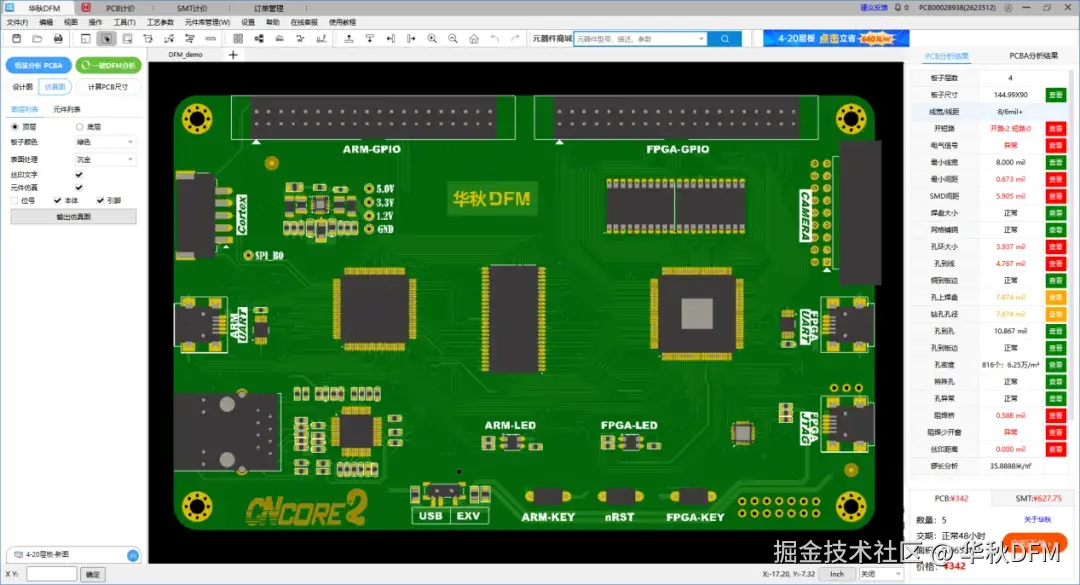Screen dimensions: 1080x585
Task: Click the XY coordinate input field
Action: (x=52, y=574)
